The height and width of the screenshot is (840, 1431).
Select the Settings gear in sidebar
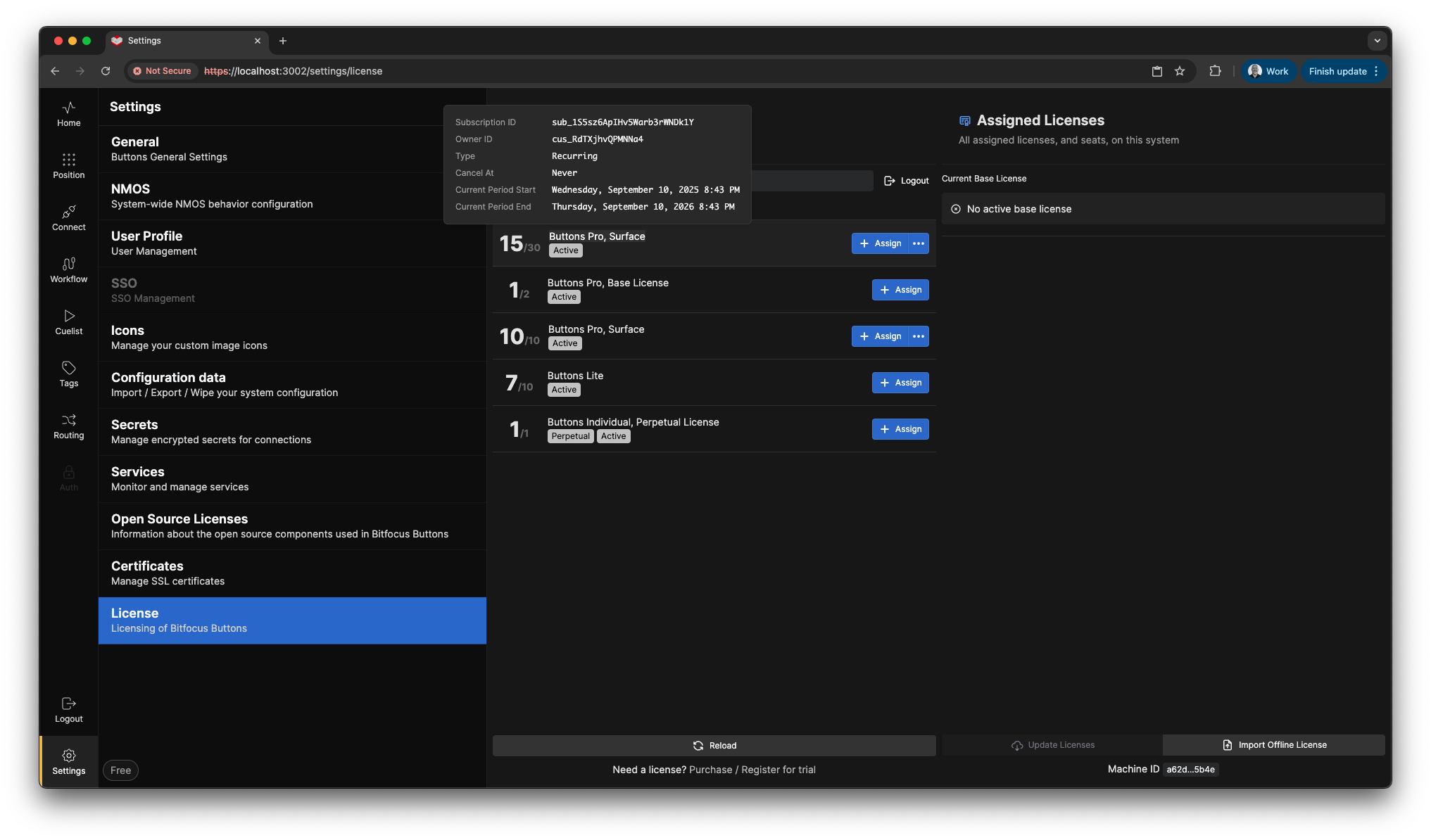pos(68,762)
